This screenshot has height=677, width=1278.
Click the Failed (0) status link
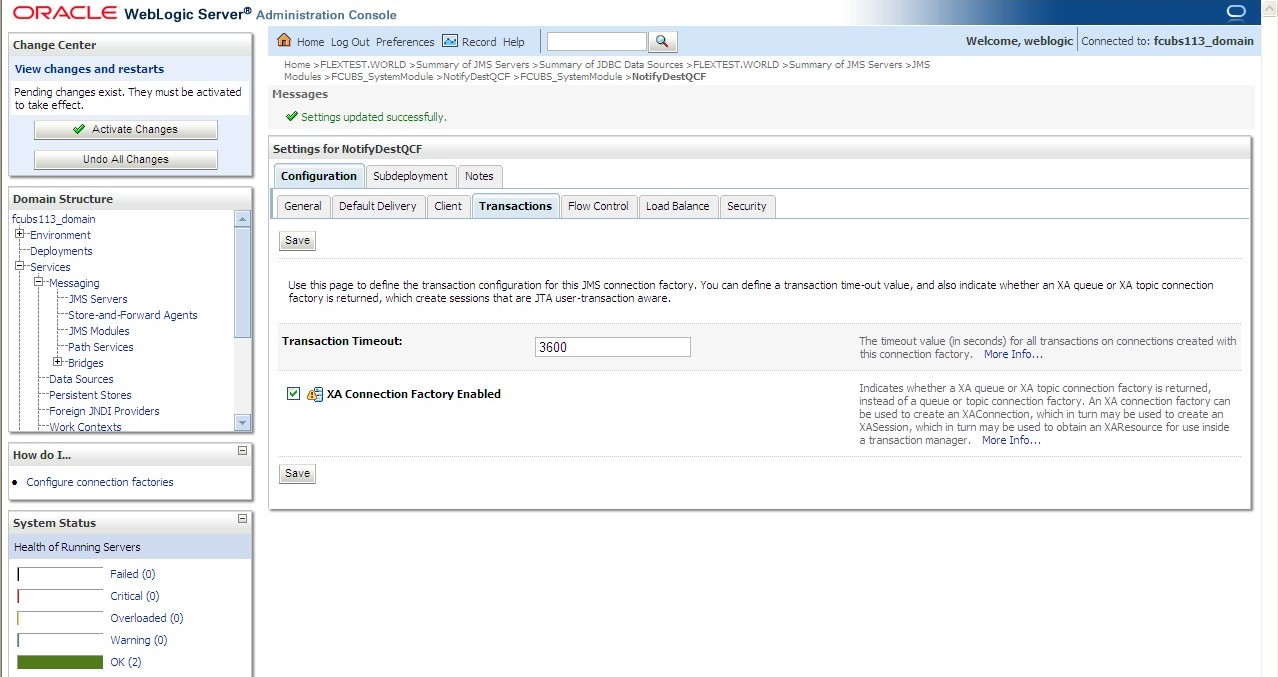pos(132,574)
